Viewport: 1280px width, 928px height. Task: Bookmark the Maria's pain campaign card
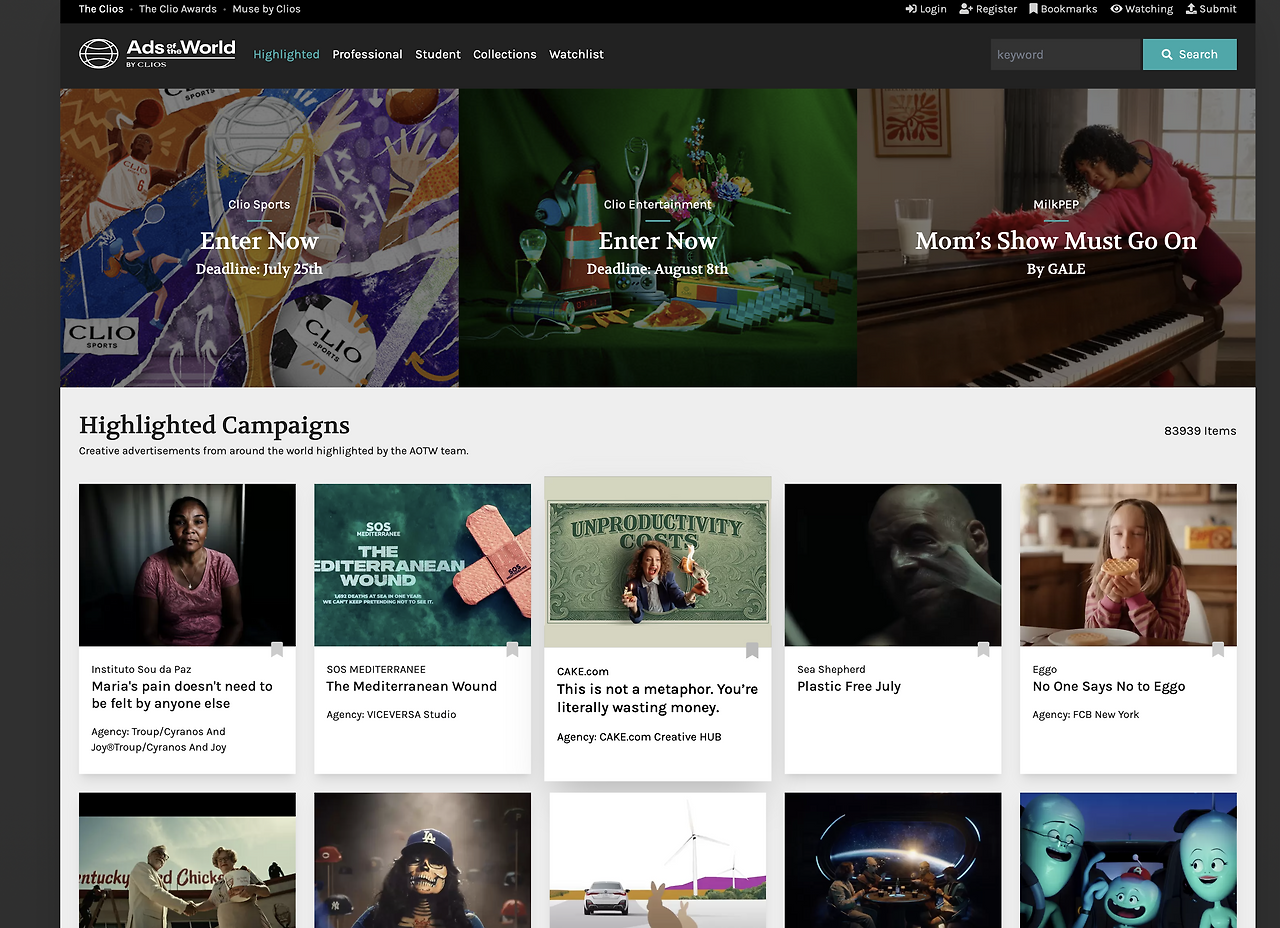277,650
